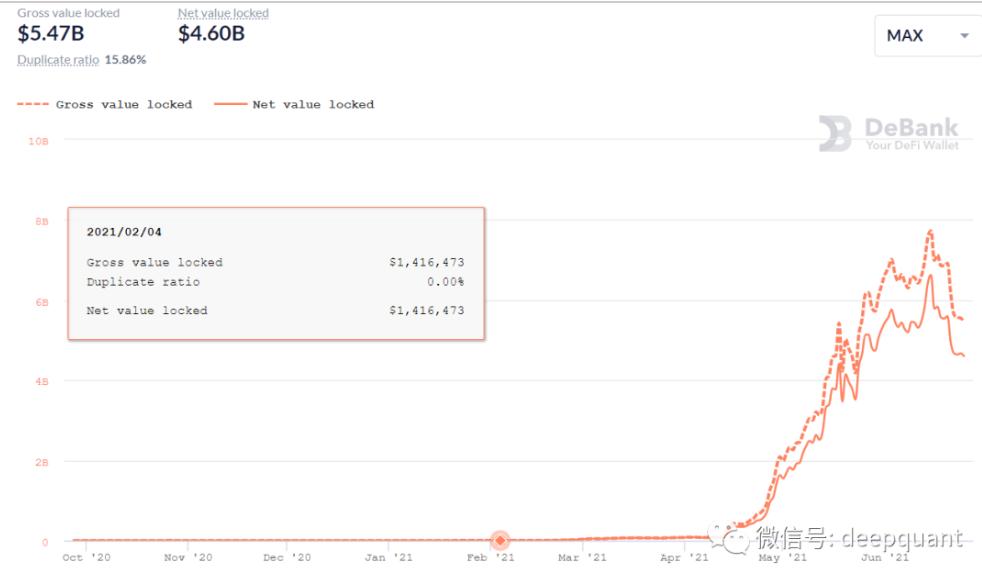Click the underlined Duplicate ratio label

[x=58, y=60]
